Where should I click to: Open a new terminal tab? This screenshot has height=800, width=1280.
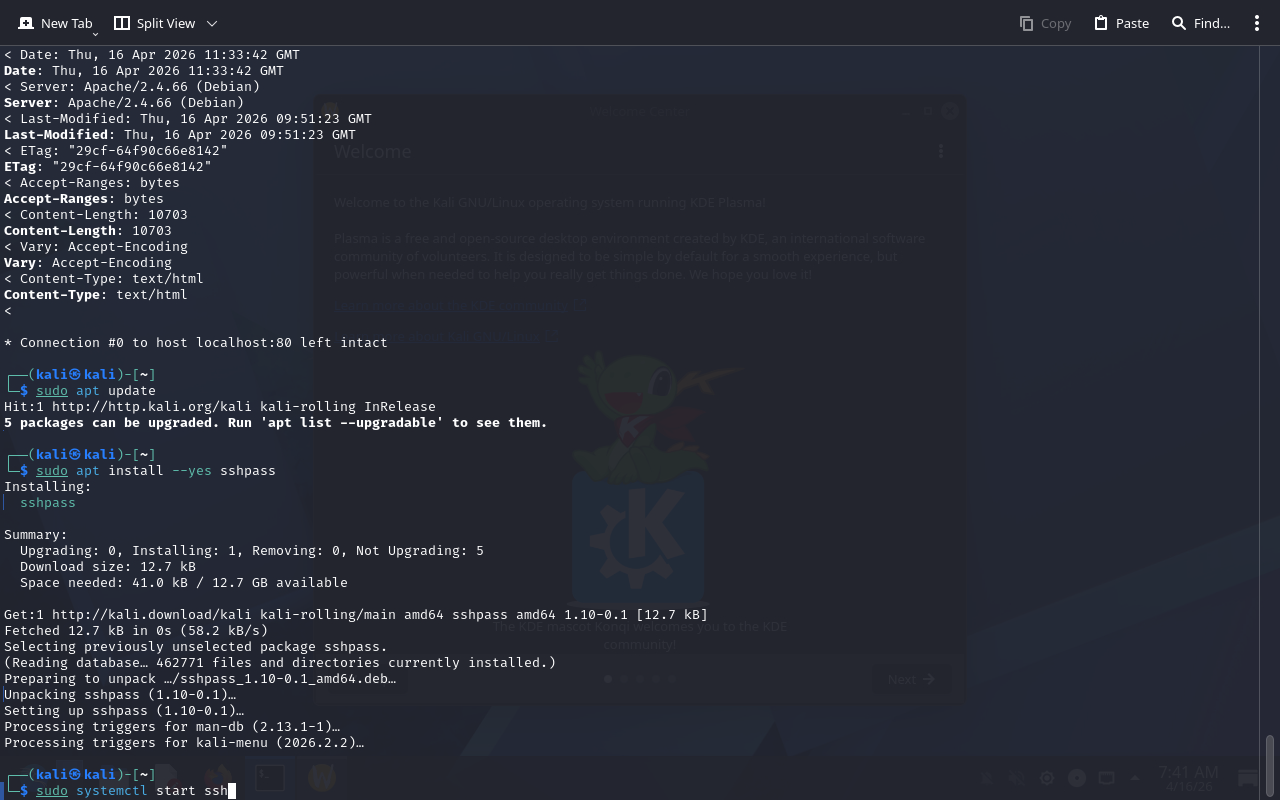55,23
